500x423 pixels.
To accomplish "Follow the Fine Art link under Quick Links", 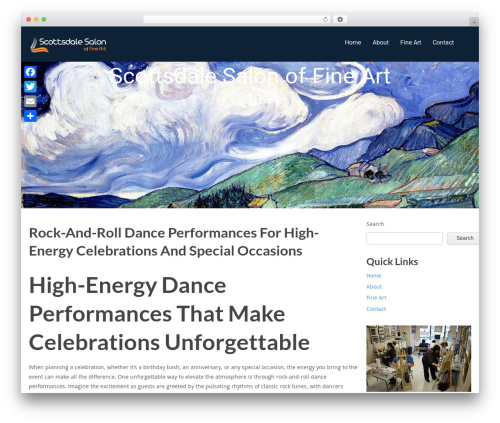I will click(376, 298).
